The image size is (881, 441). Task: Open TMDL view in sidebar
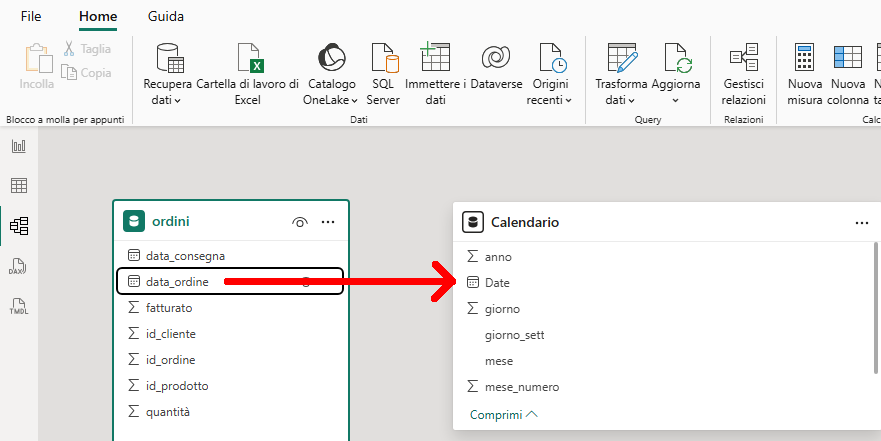19,306
